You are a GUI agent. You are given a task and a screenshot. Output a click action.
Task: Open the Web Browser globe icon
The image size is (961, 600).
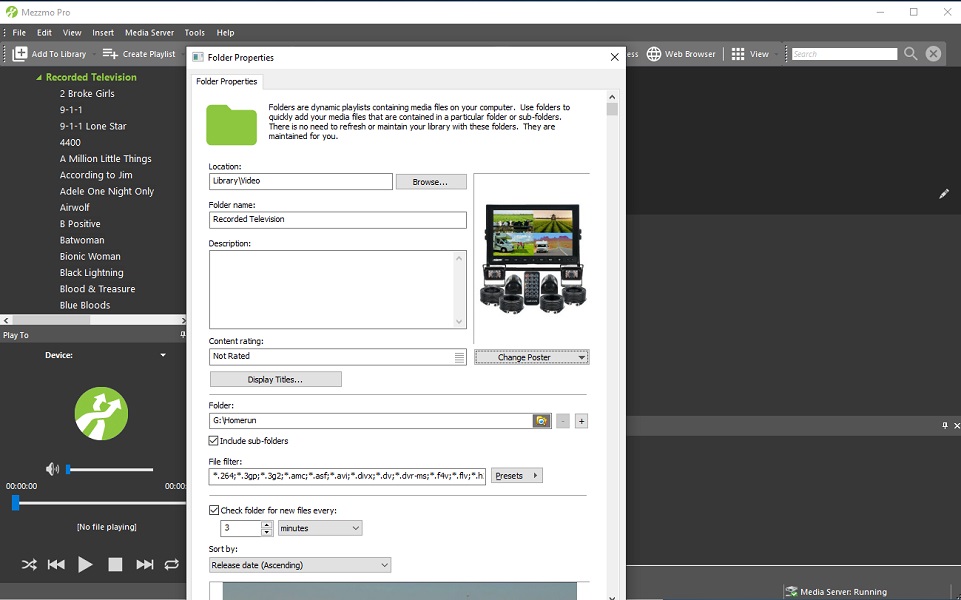[654, 54]
